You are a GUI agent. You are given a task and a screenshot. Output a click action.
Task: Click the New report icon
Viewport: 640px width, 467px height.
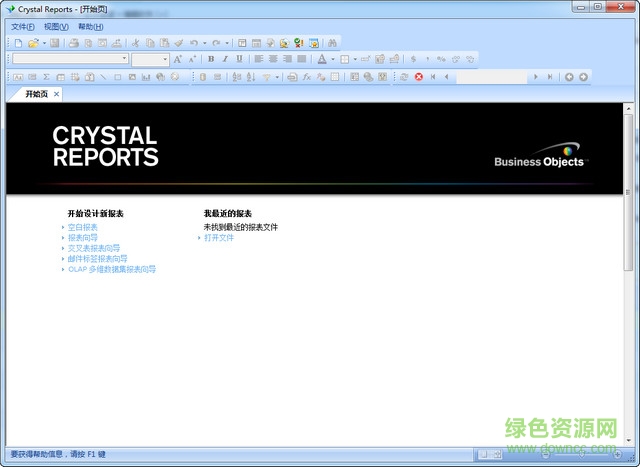[x=18, y=43]
